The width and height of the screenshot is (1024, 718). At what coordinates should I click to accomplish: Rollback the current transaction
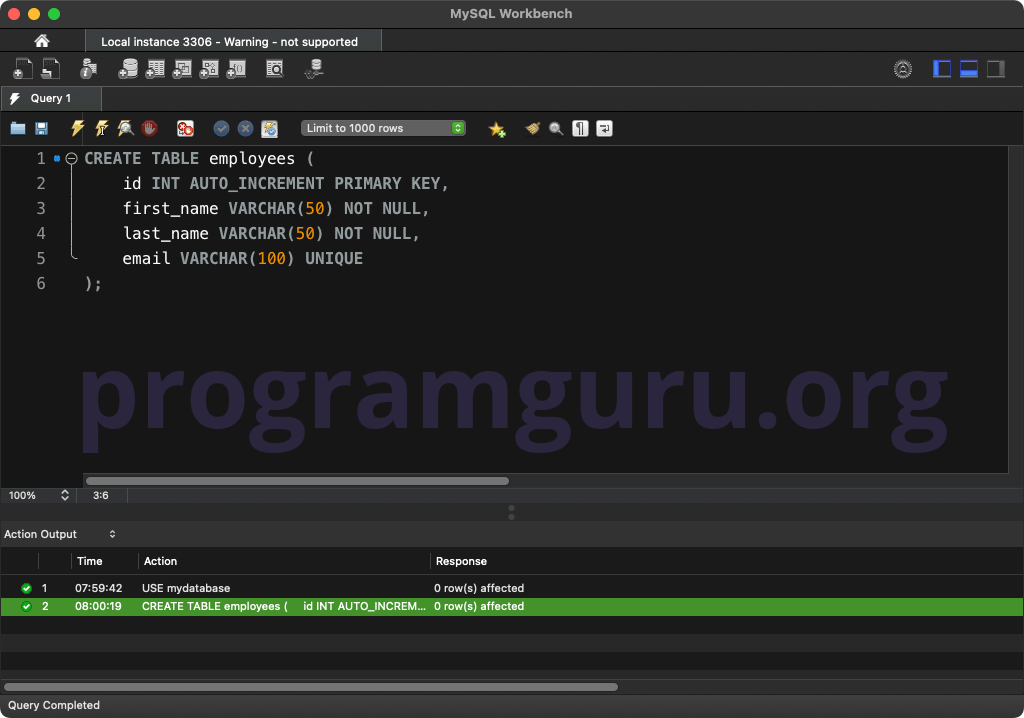[x=246, y=128]
